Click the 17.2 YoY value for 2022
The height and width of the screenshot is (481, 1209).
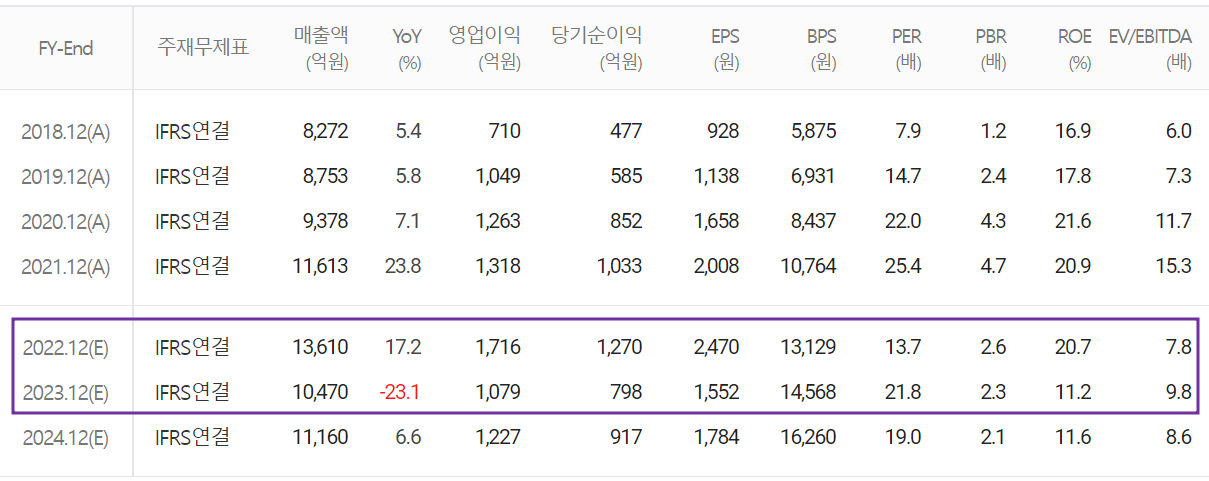[x=404, y=347]
